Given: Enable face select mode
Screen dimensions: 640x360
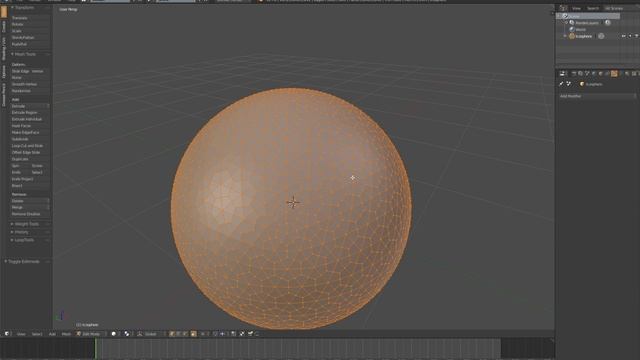Looking at the screenshot, I should point(185,333).
